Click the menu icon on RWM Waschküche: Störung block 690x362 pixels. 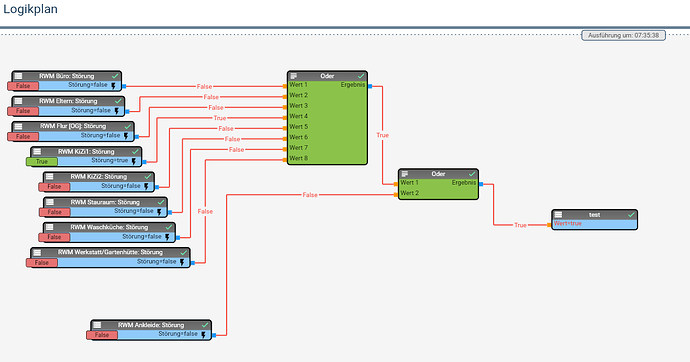pyautogui.click(x=50, y=227)
